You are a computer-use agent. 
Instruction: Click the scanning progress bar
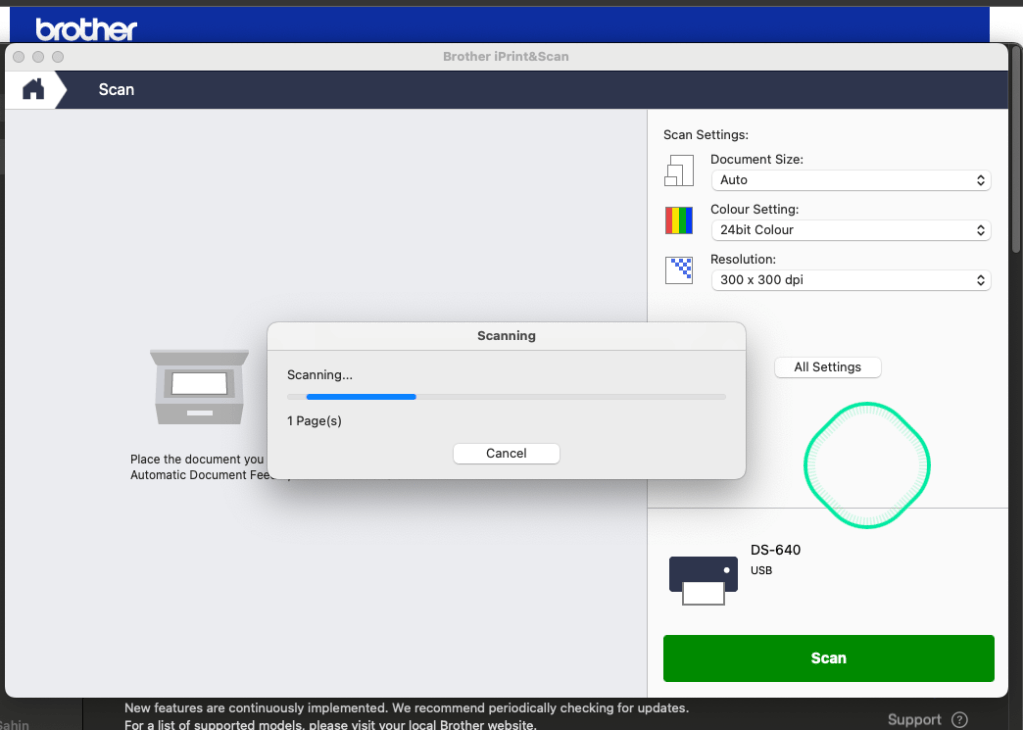[x=506, y=397]
